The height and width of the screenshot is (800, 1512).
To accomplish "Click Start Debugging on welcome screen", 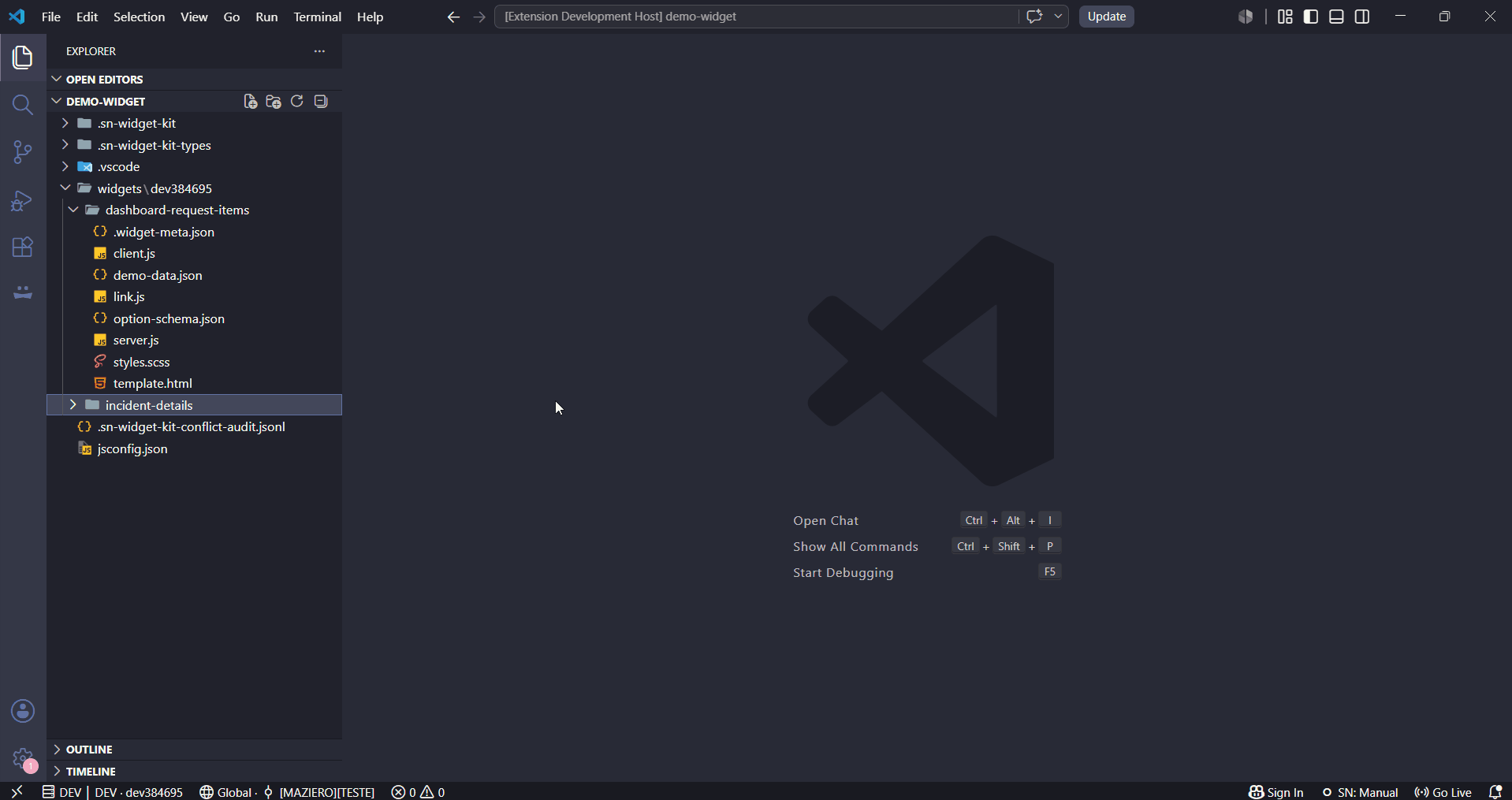I will (843, 573).
